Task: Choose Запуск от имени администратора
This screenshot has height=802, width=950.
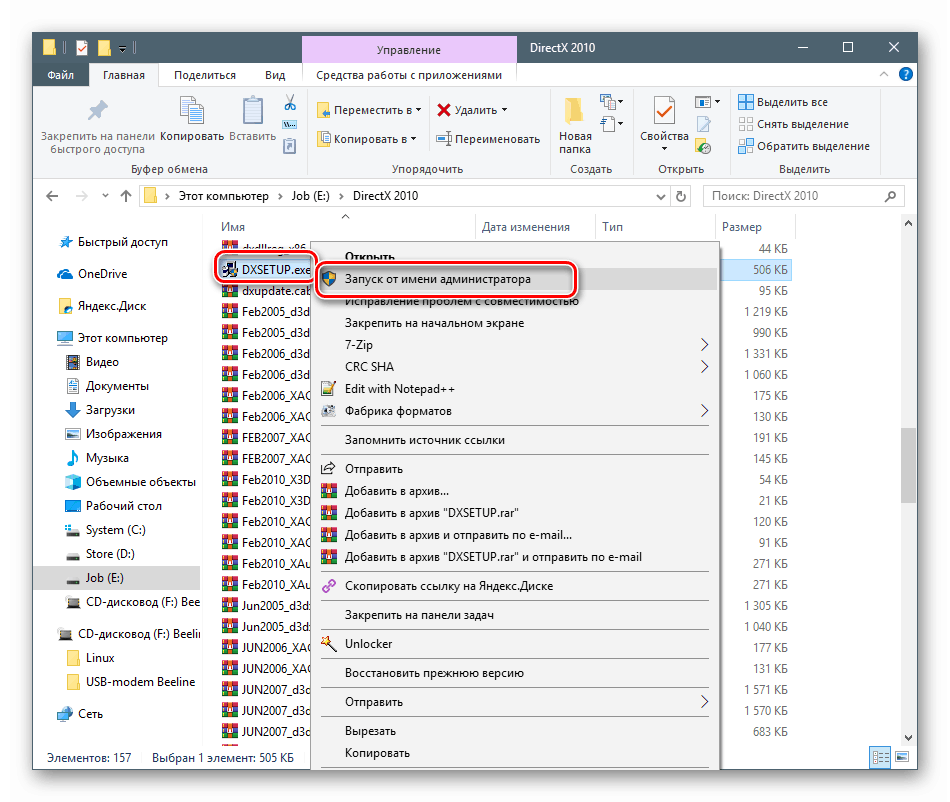Action: click(515, 279)
